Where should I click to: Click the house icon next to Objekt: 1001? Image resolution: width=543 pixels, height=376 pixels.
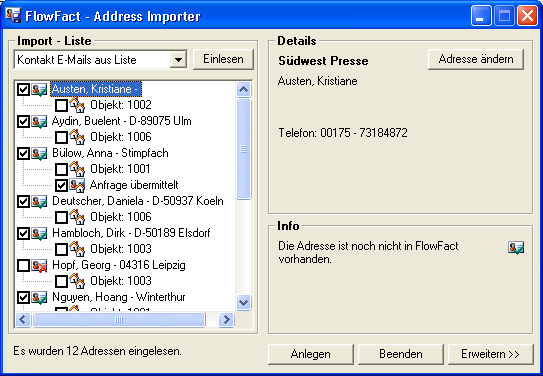pos(77,169)
